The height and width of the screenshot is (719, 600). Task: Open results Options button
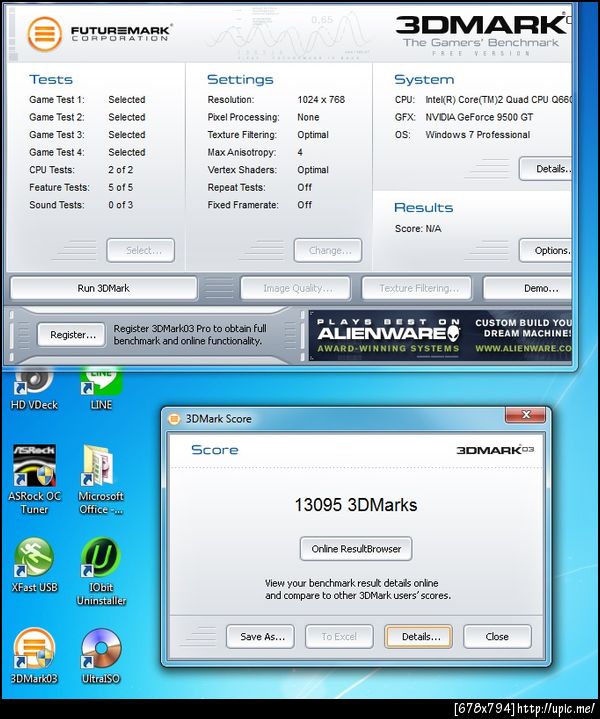tap(546, 250)
